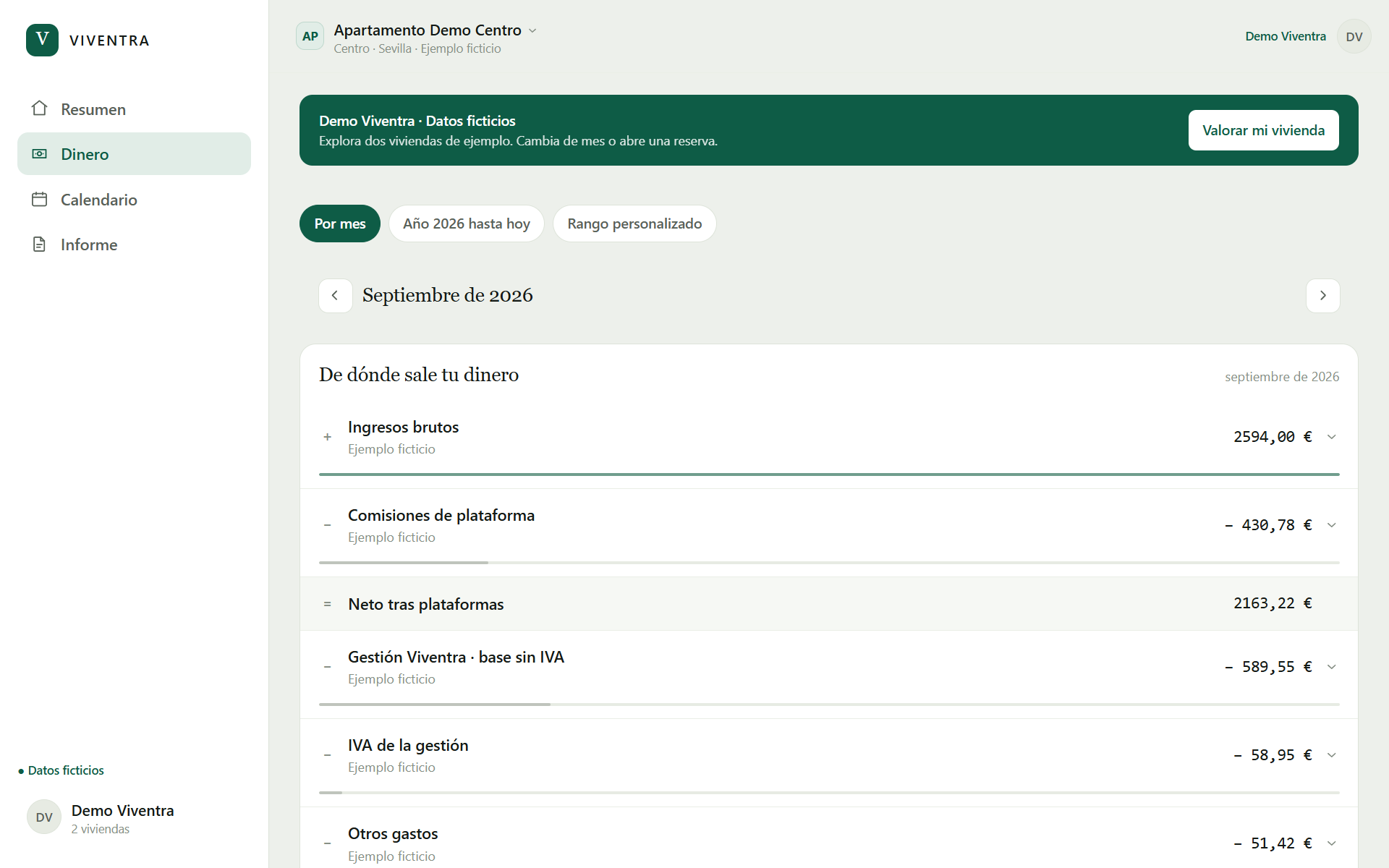Click the Septiembre de 2026 heading
This screenshot has width=1389, height=868.
[x=447, y=295]
